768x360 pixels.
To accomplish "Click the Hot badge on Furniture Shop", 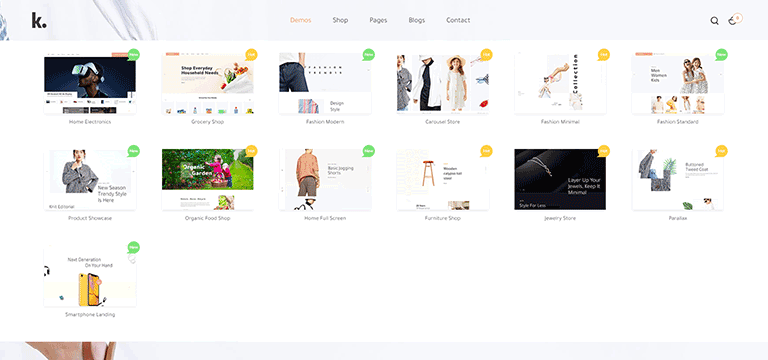I will click(486, 151).
